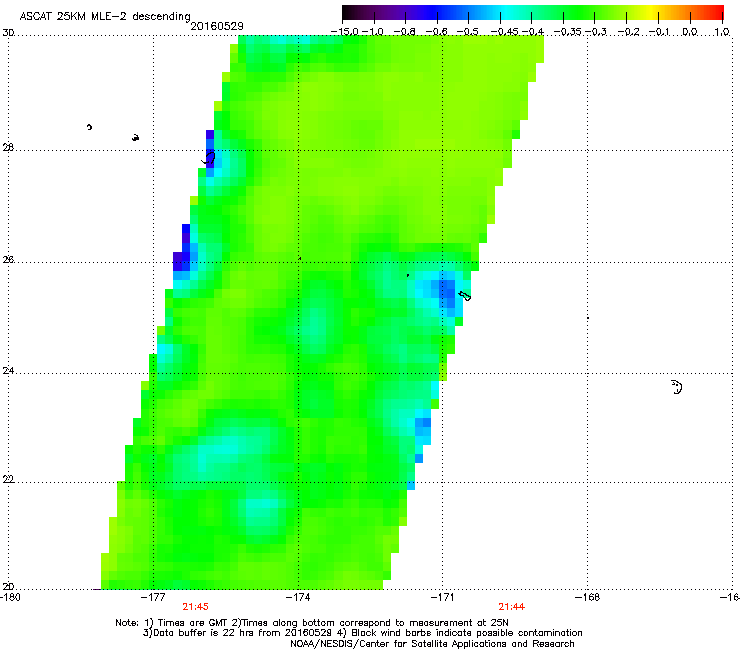This screenshot has height=650, width=740.
Task: Click the colorbar label '0.0'
Action: click(690, 32)
